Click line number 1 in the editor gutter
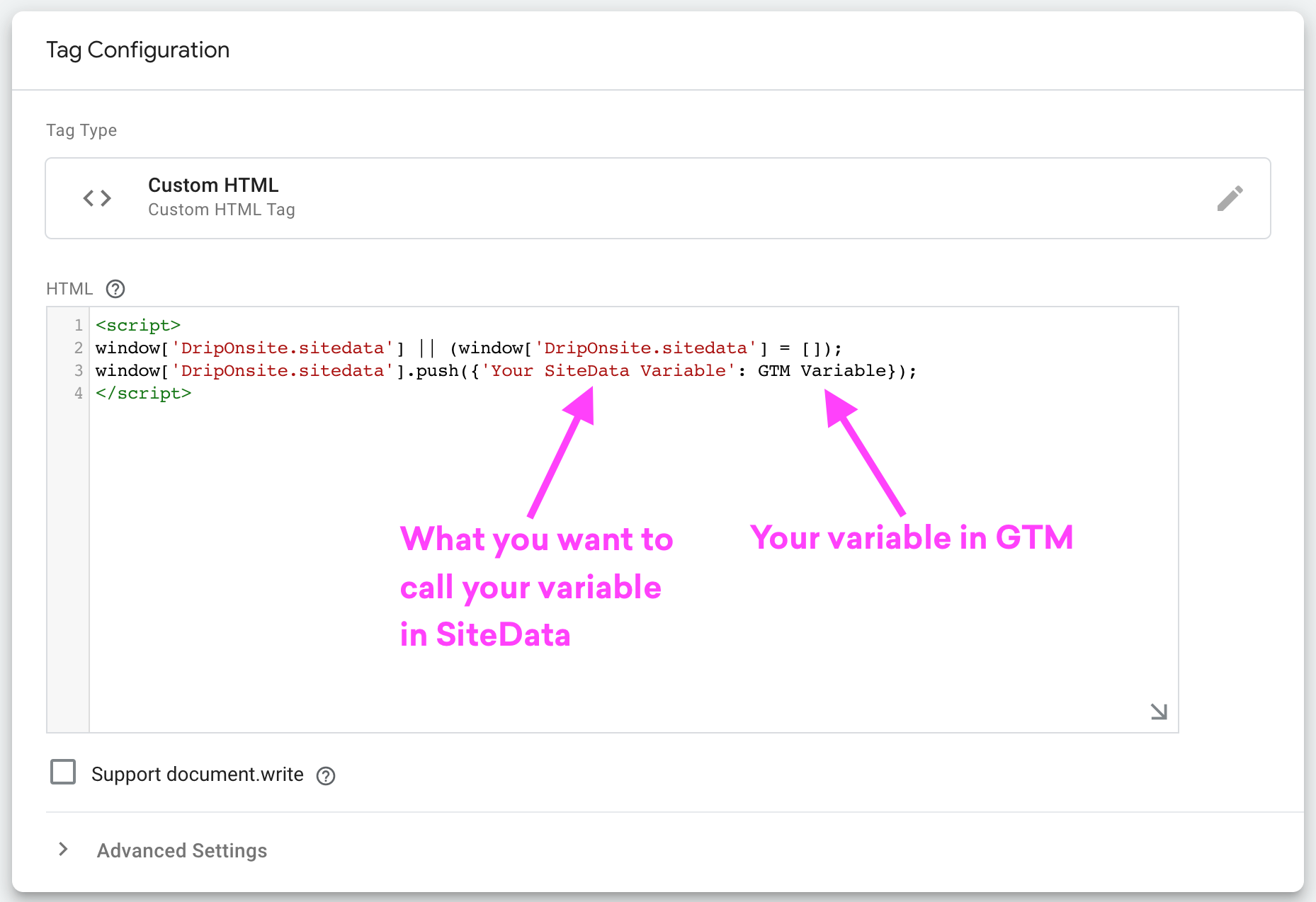The image size is (1316, 902). pos(78,325)
